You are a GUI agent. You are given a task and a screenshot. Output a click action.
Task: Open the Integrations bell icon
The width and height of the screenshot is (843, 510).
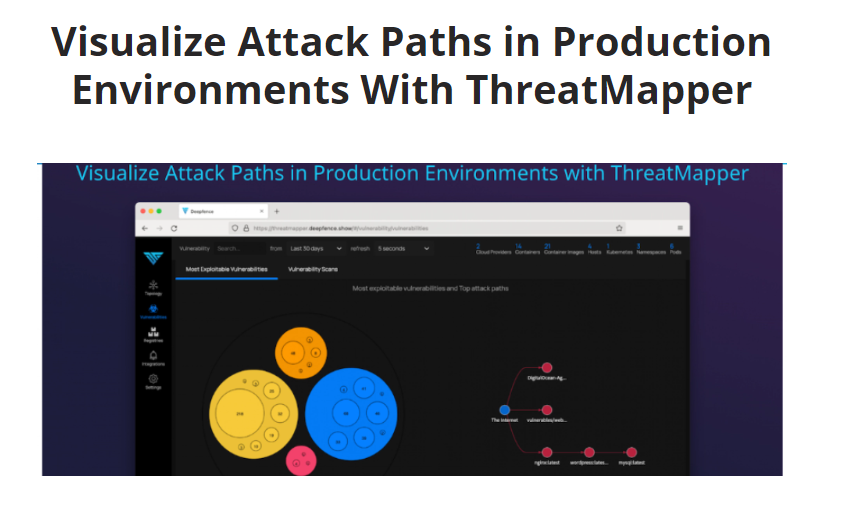click(153, 358)
